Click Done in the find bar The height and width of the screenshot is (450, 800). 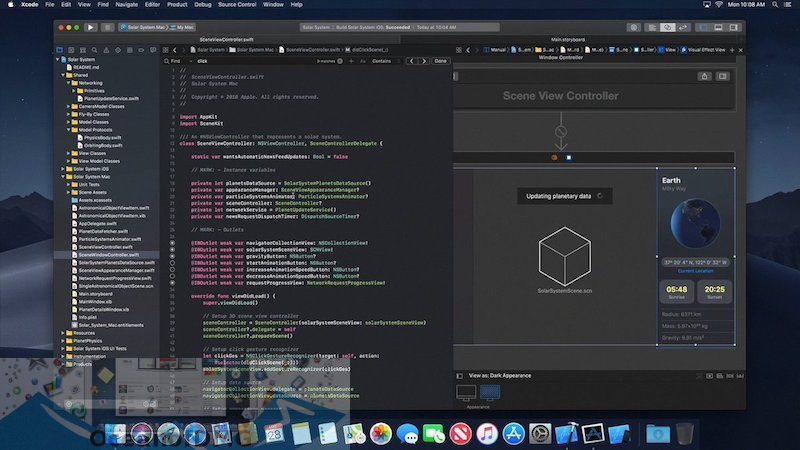440,61
